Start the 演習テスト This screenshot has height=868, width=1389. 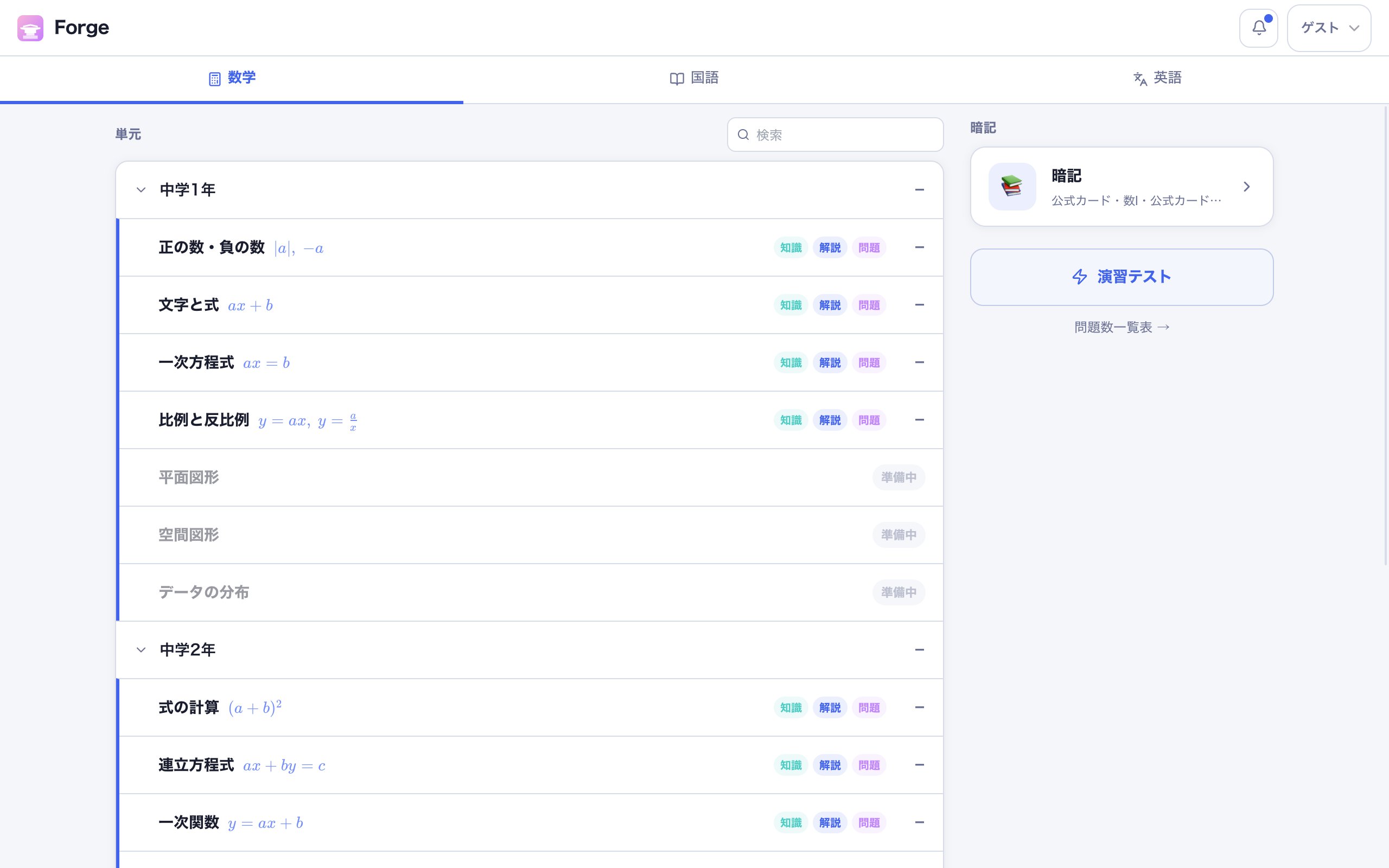1122,277
